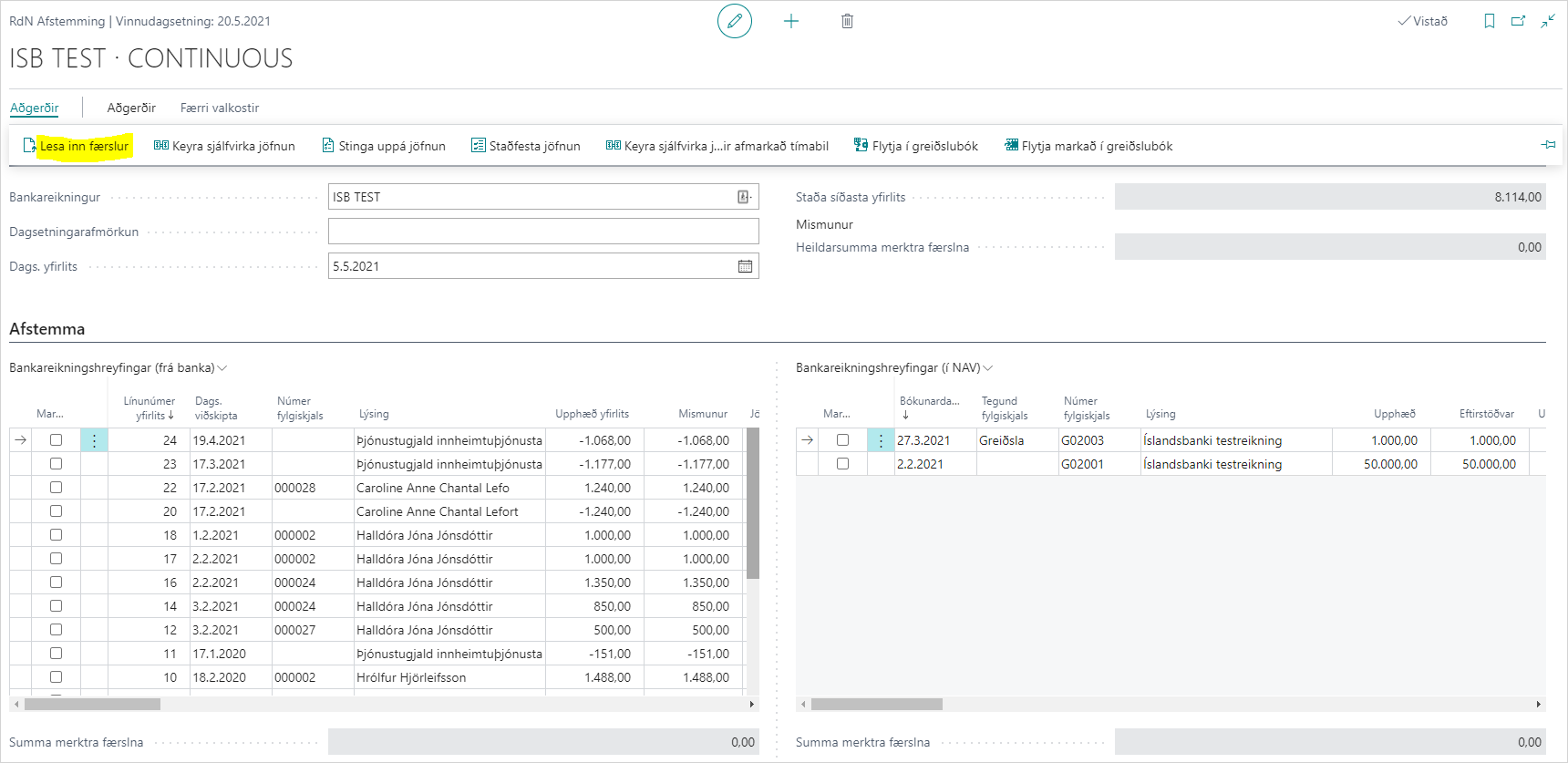The image size is (1568, 763).
Task: Tick checkbox for line 20
Action: click(x=56, y=510)
